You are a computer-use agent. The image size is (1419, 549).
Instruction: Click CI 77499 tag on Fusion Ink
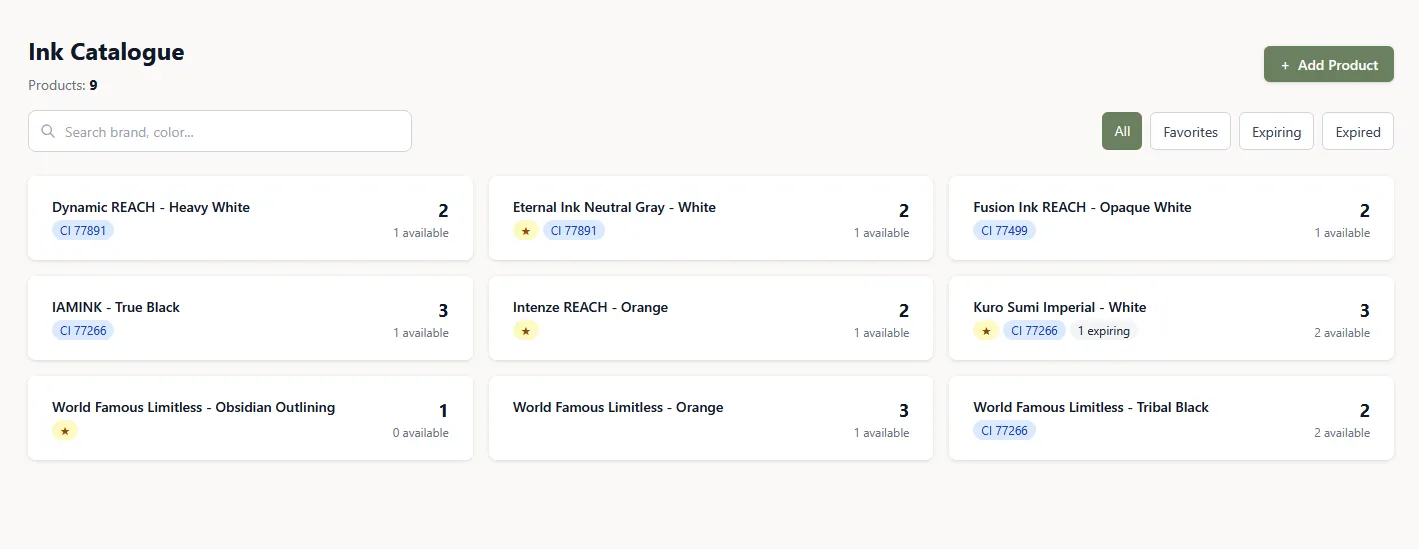[x=1004, y=231]
